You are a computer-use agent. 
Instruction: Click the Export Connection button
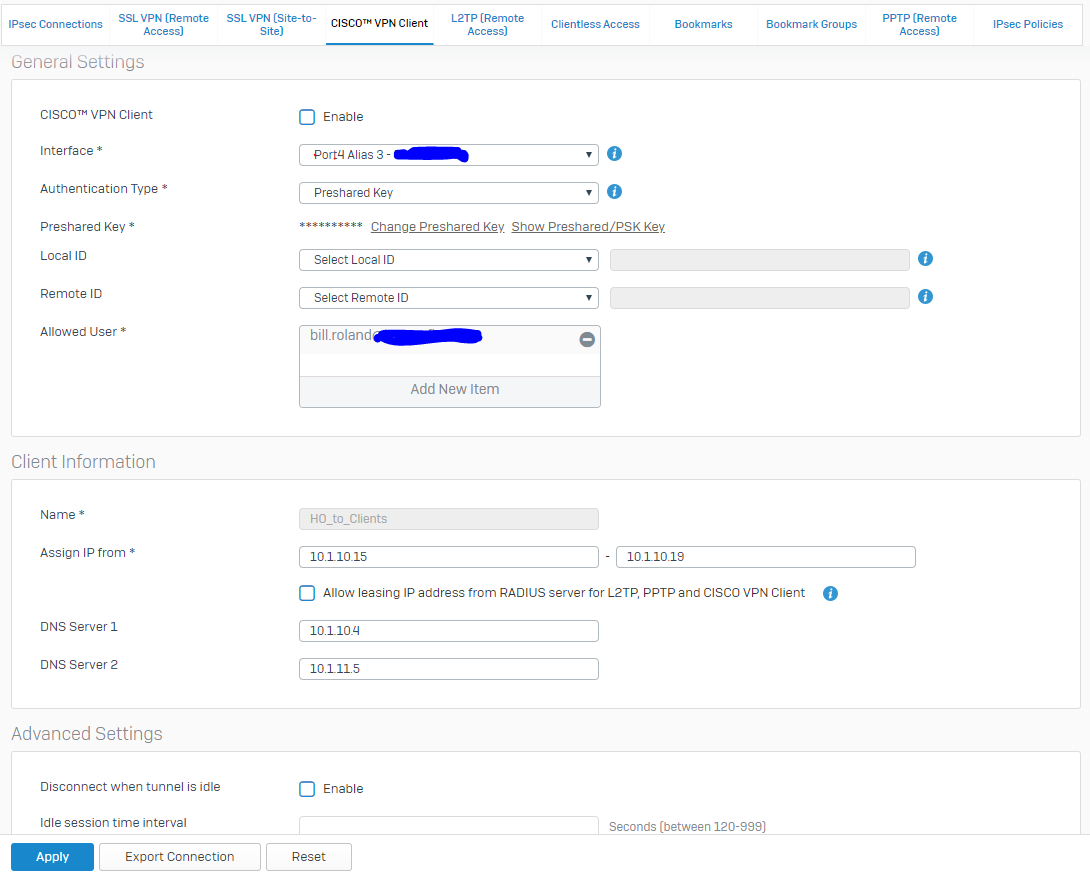click(180, 857)
